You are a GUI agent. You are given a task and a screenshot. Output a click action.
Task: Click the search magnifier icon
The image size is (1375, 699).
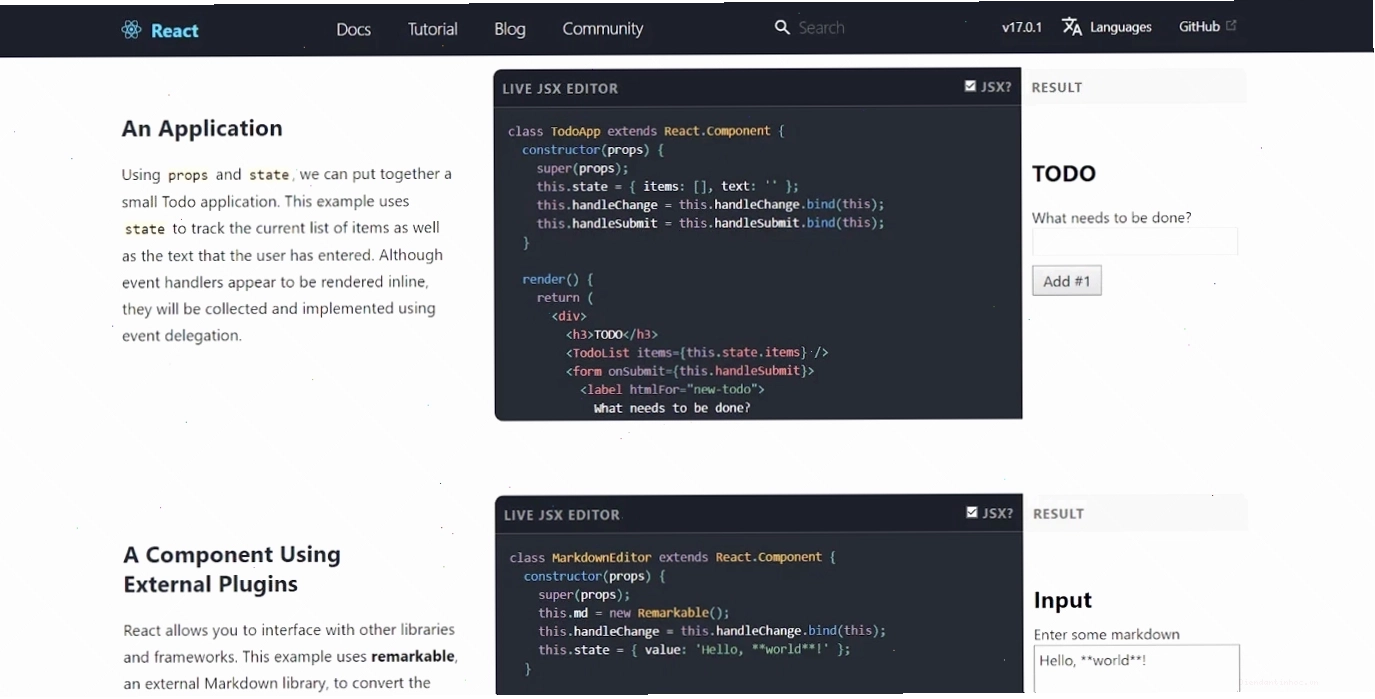pyautogui.click(x=782, y=28)
